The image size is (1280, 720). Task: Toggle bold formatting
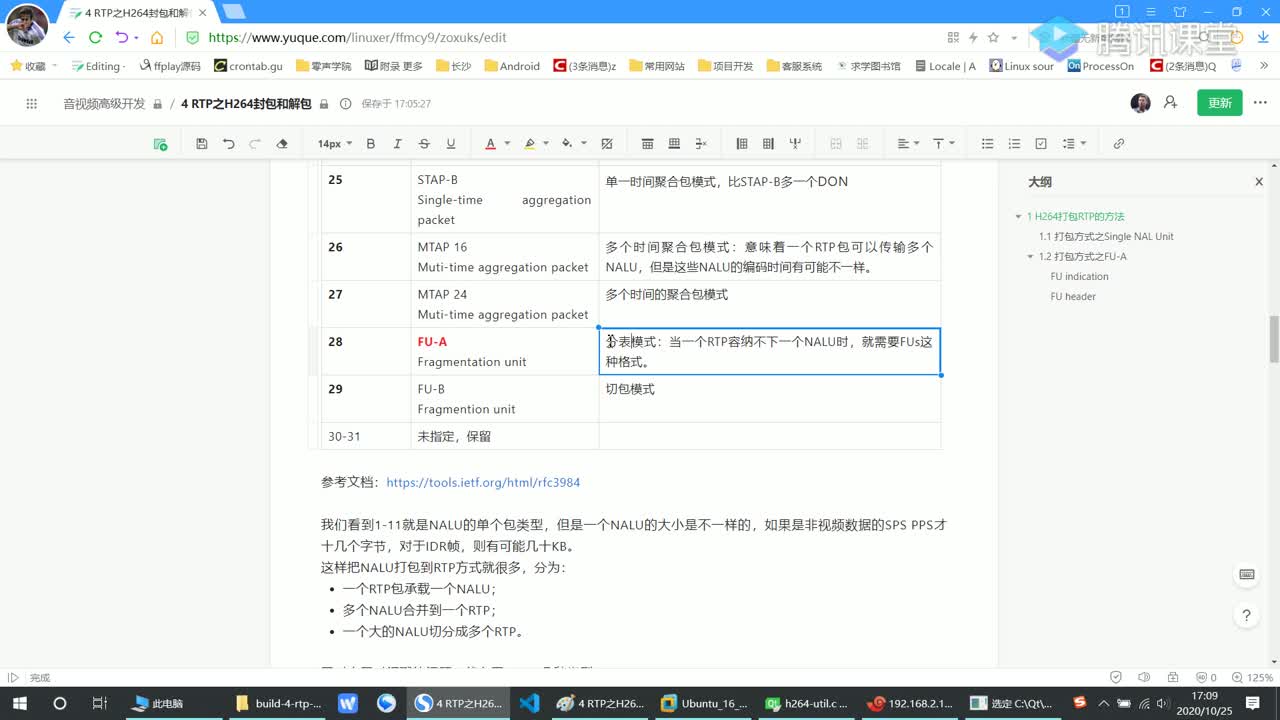point(370,144)
